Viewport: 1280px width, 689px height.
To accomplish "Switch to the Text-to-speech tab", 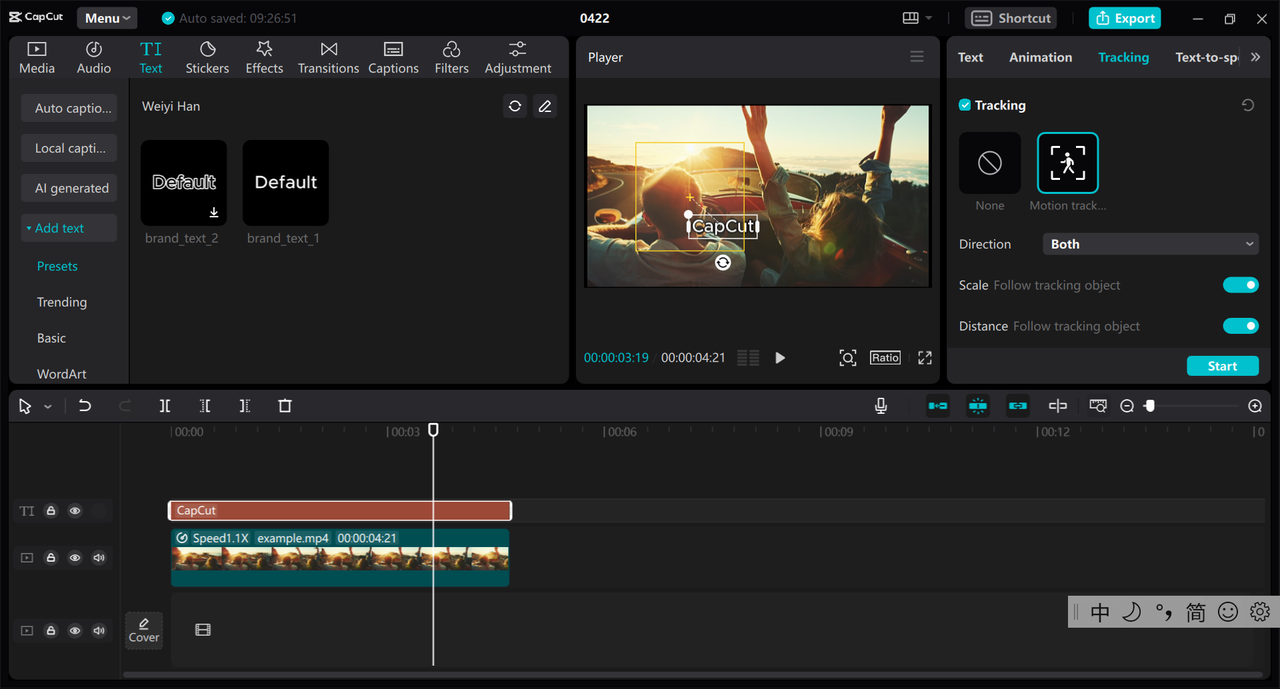I will (x=1206, y=57).
